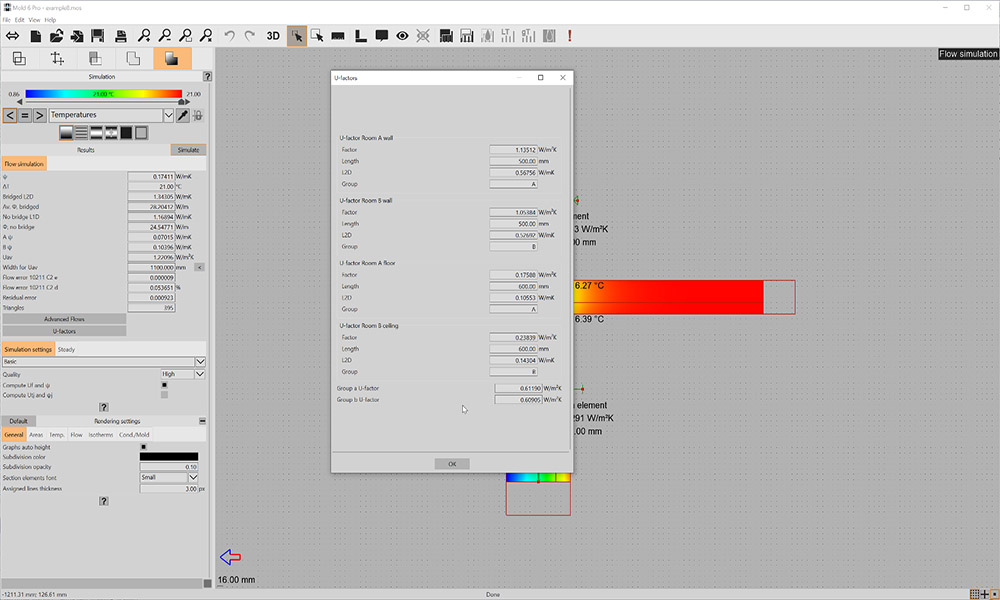
Task: Click the Simulate button
Action: (188, 150)
